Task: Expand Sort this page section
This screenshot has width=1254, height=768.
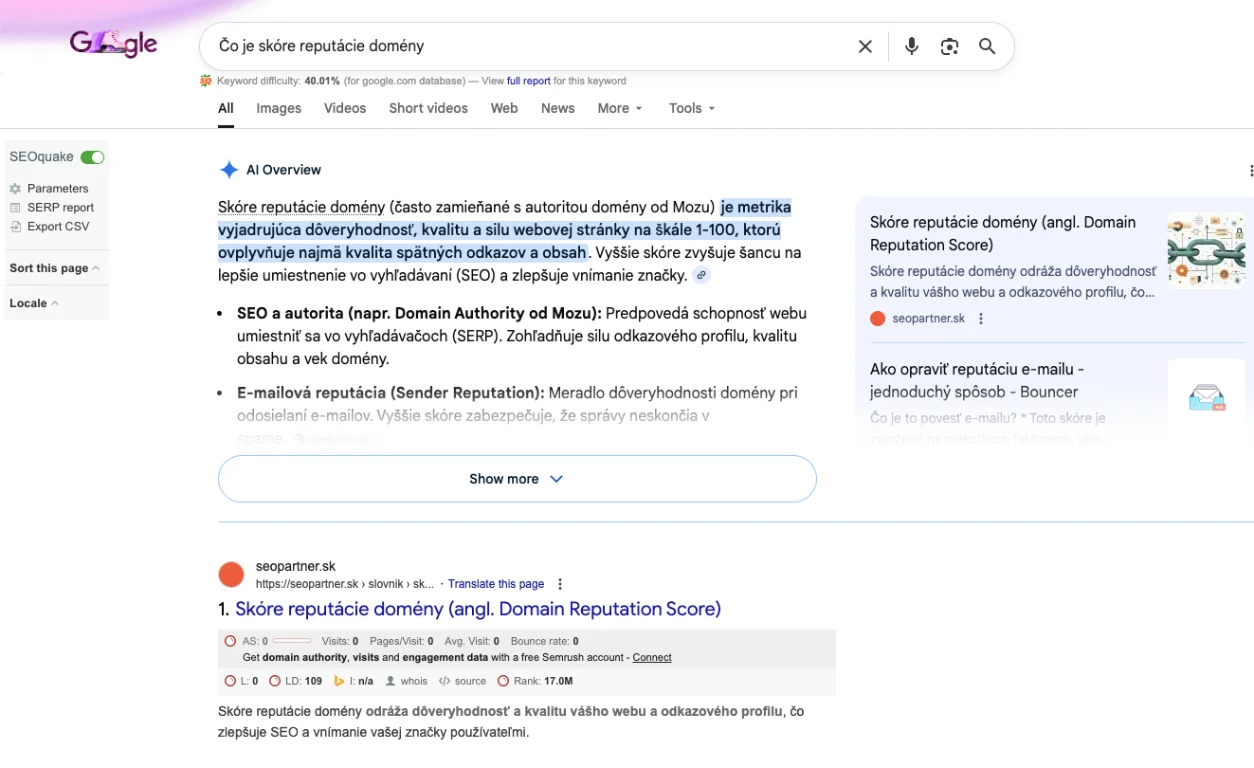Action: click(x=54, y=268)
